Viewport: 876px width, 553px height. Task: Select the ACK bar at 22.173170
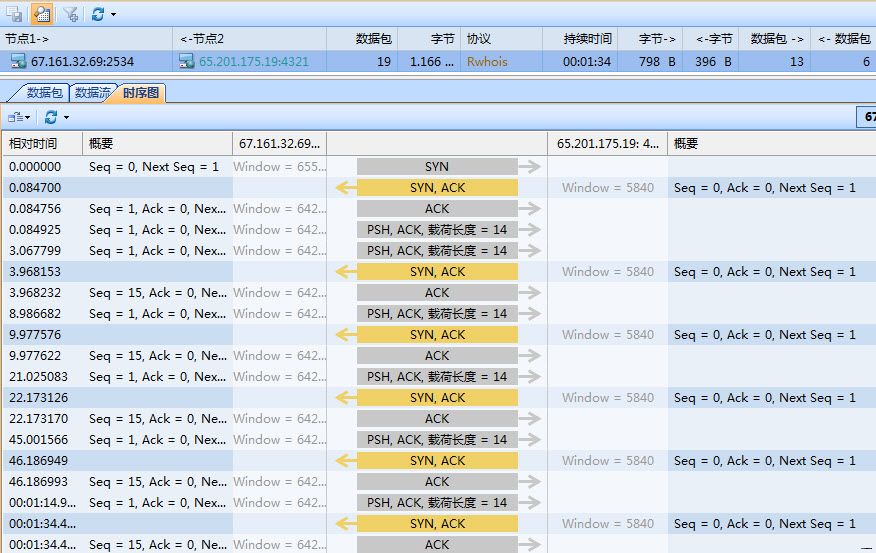coord(437,418)
